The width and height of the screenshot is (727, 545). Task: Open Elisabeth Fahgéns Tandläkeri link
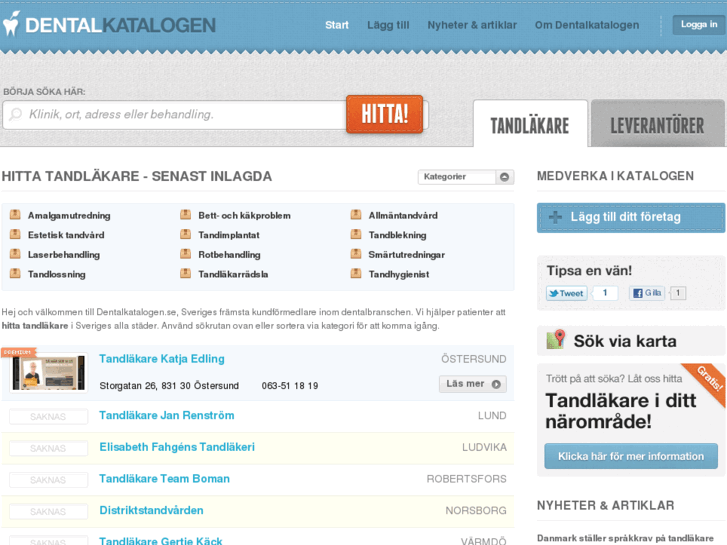(177, 447)
